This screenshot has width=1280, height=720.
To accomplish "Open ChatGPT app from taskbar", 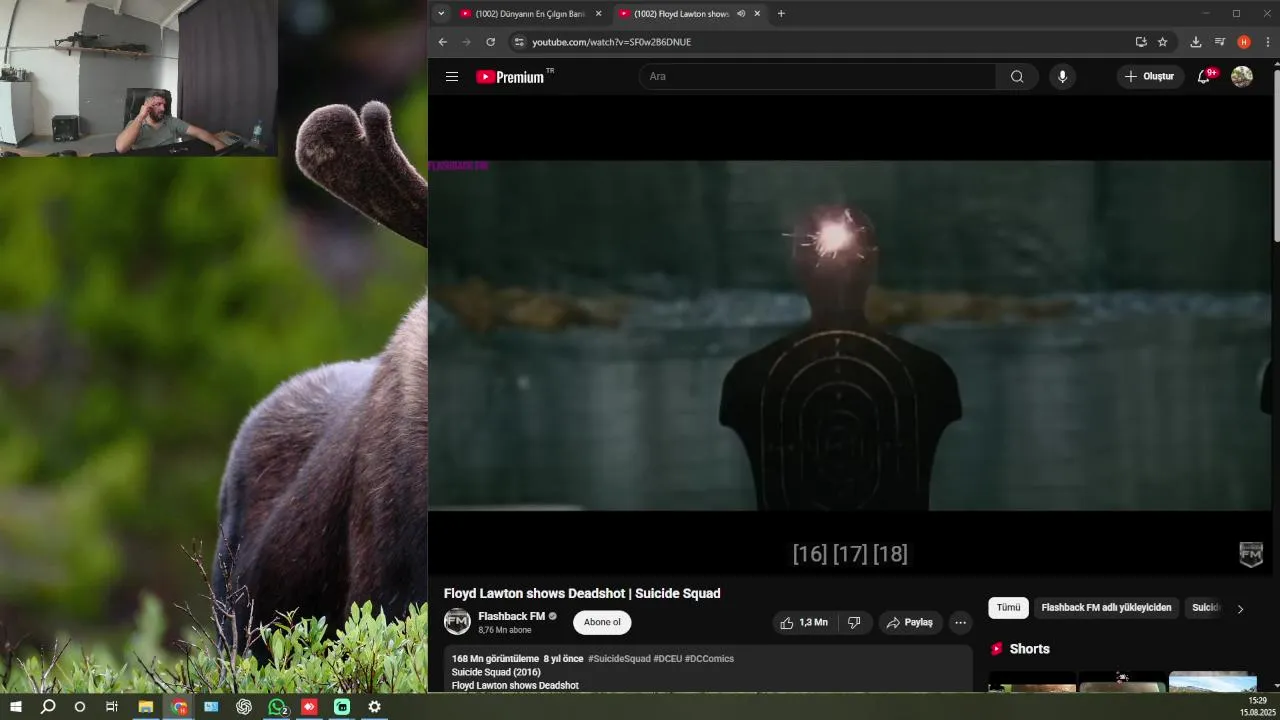I will coord(244,707).
